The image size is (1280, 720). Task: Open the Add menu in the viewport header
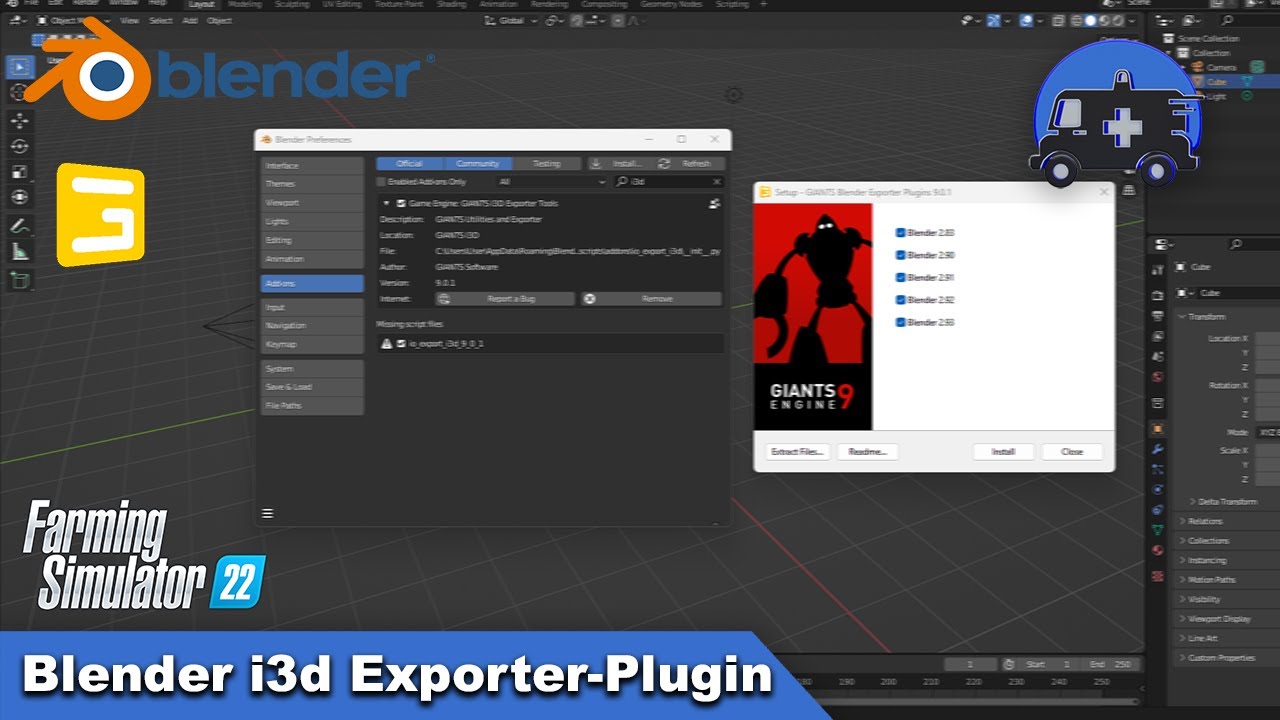pyautogui.click(x=190, y=20)
